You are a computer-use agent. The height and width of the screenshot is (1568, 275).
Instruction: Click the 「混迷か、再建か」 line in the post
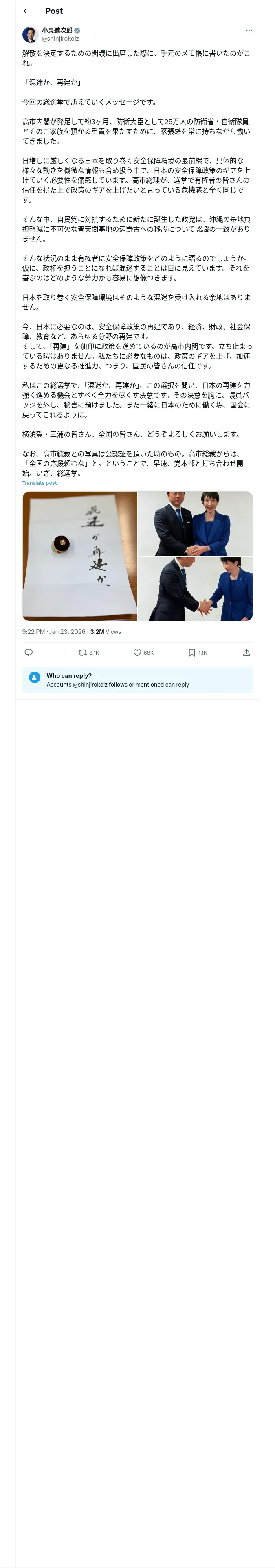coord(52,82)
